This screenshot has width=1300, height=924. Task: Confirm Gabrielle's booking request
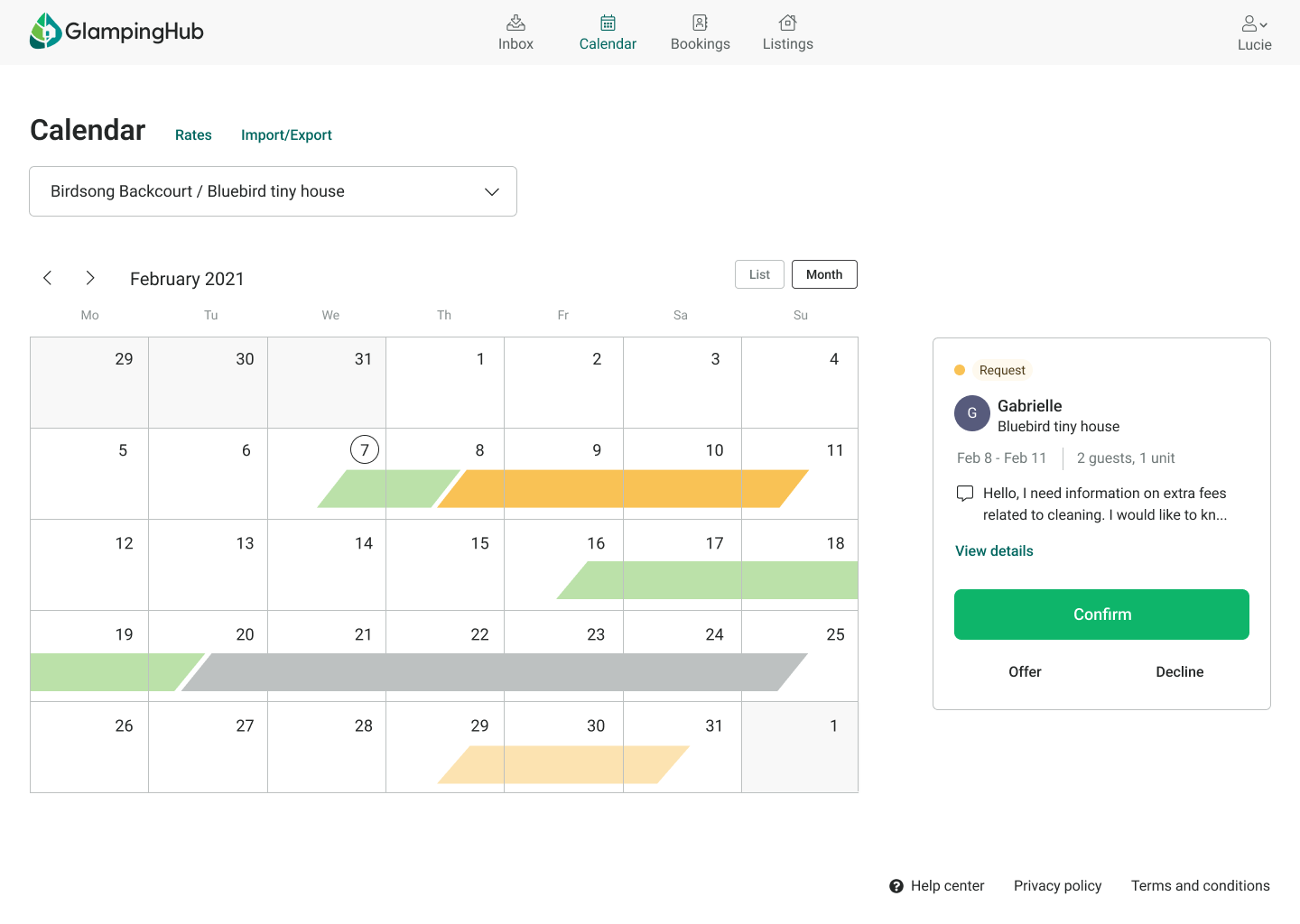[x=1101, y=614]
